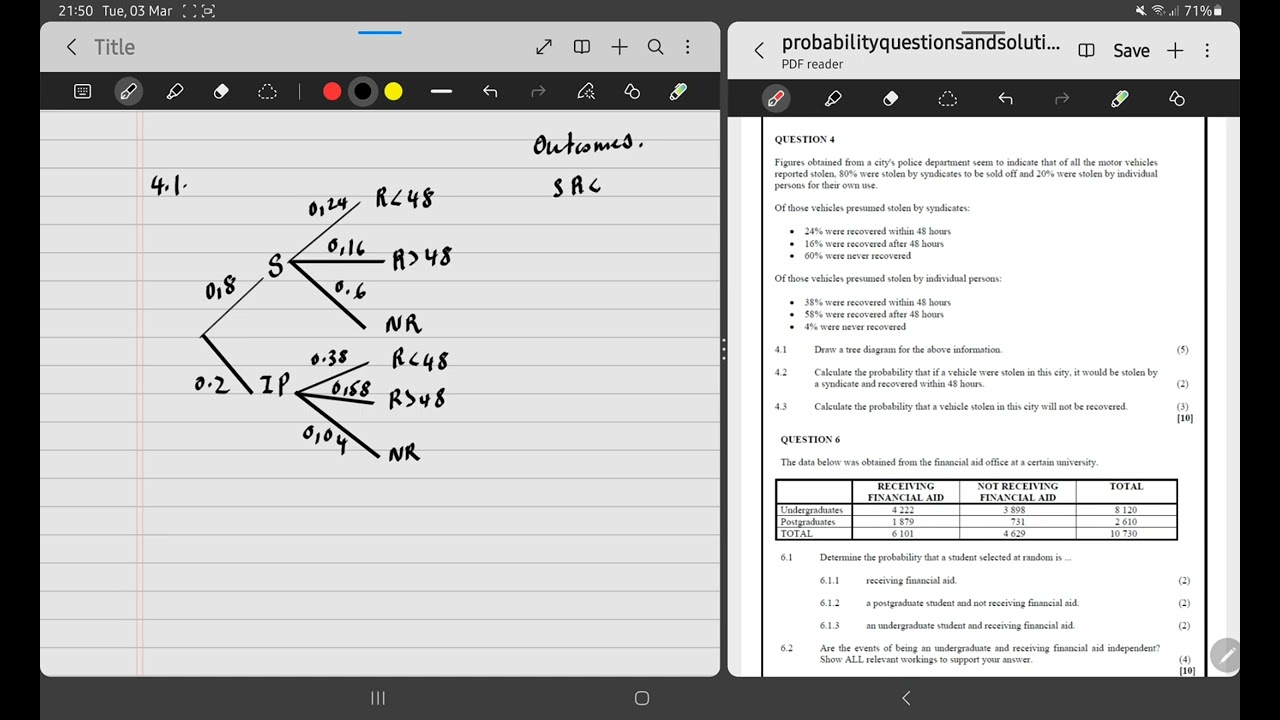Image resolution: width=1280 pixels, height=720 pixels.
Task: Open the recent apps navigation button
Action: pos(378,698)
